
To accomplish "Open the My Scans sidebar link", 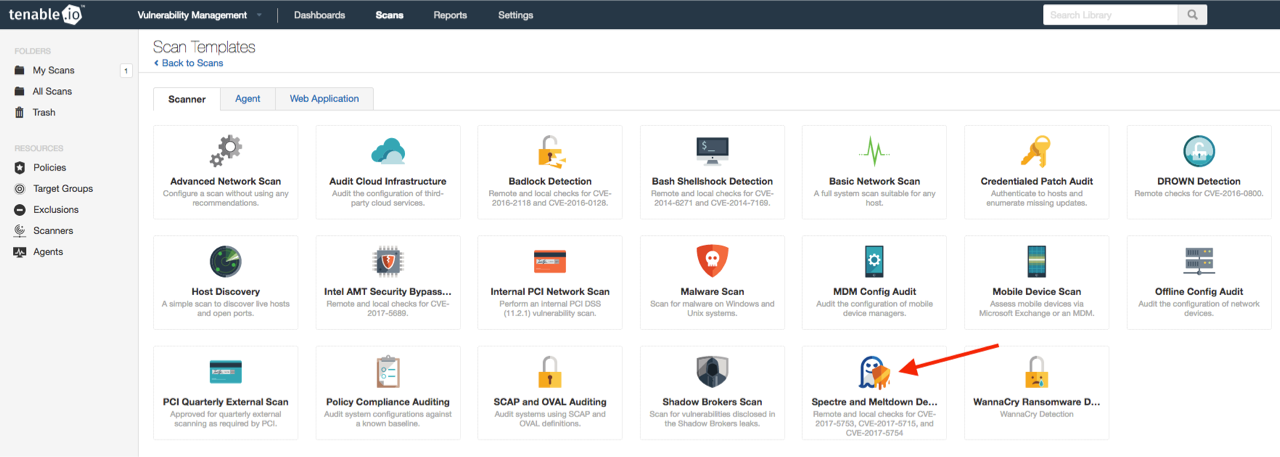I will pos(53,70).
